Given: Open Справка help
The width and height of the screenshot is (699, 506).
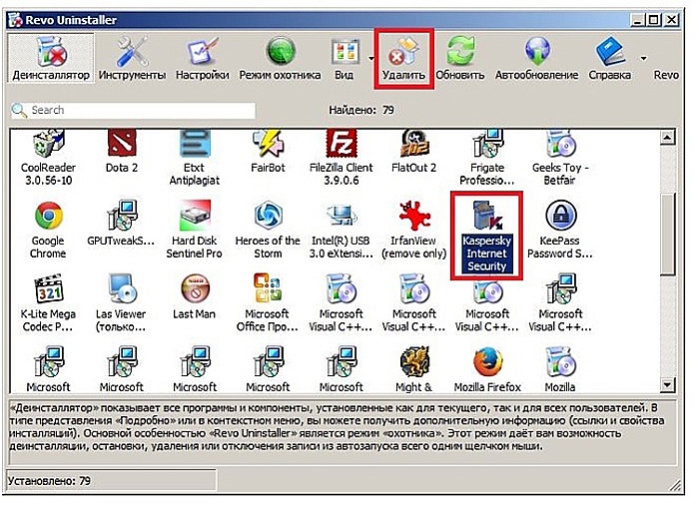Looking at the screenshot, I should pyautogui.click(x=610, y=58).
